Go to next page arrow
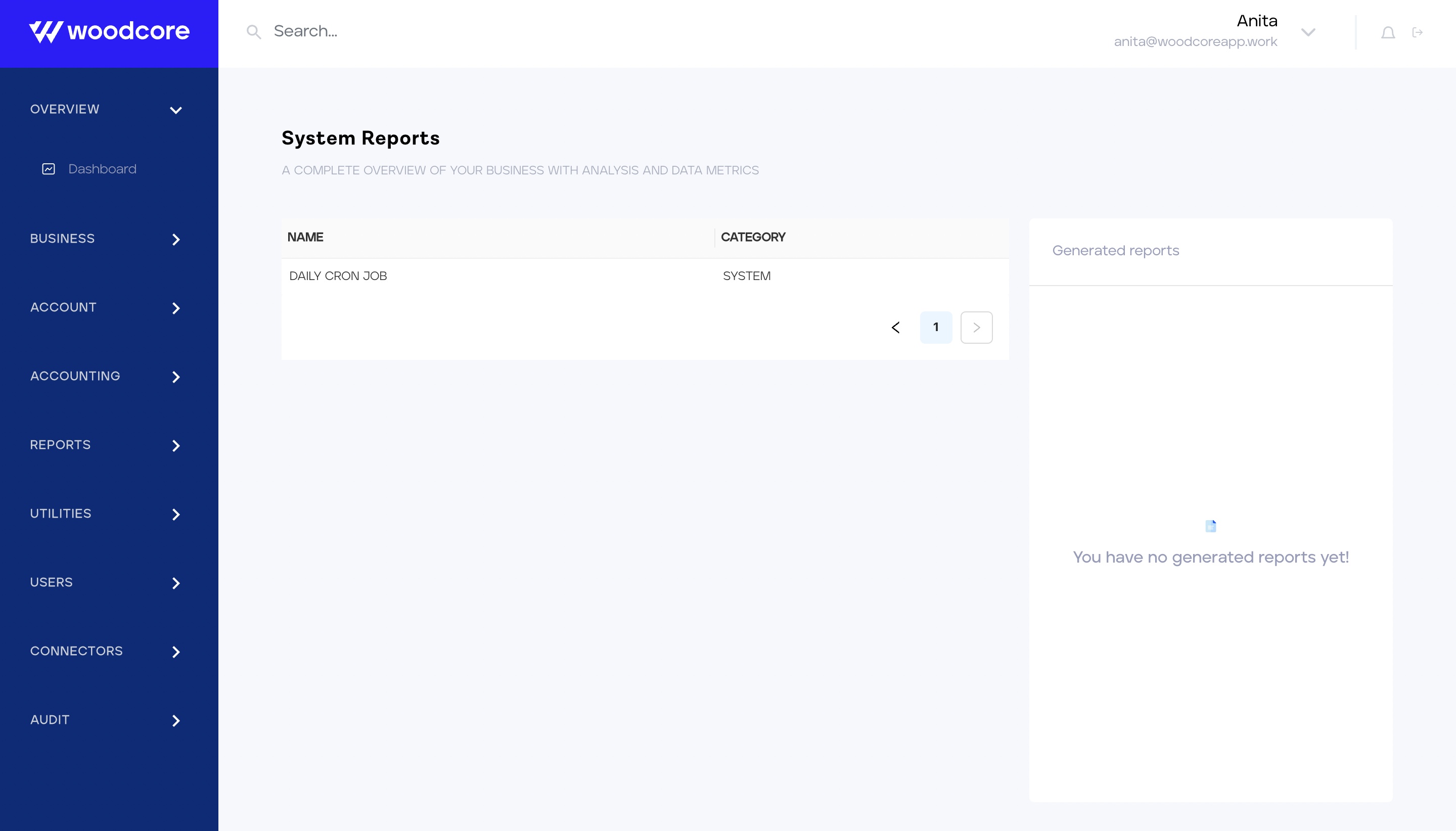The width and height of the screenshot is (1456, 831). tap(976, 327)
